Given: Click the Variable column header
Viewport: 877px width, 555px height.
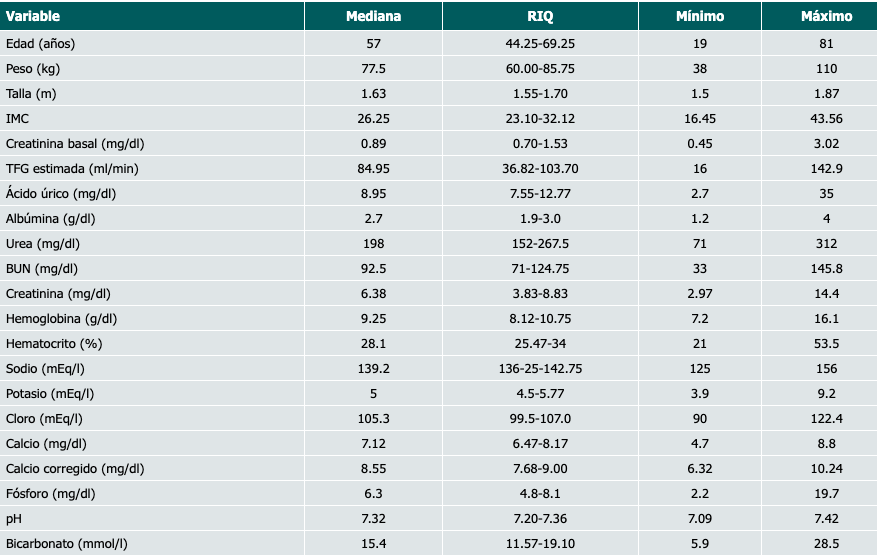Looking at the screenshot, I should pyautogui.click(x=33, y=17).
